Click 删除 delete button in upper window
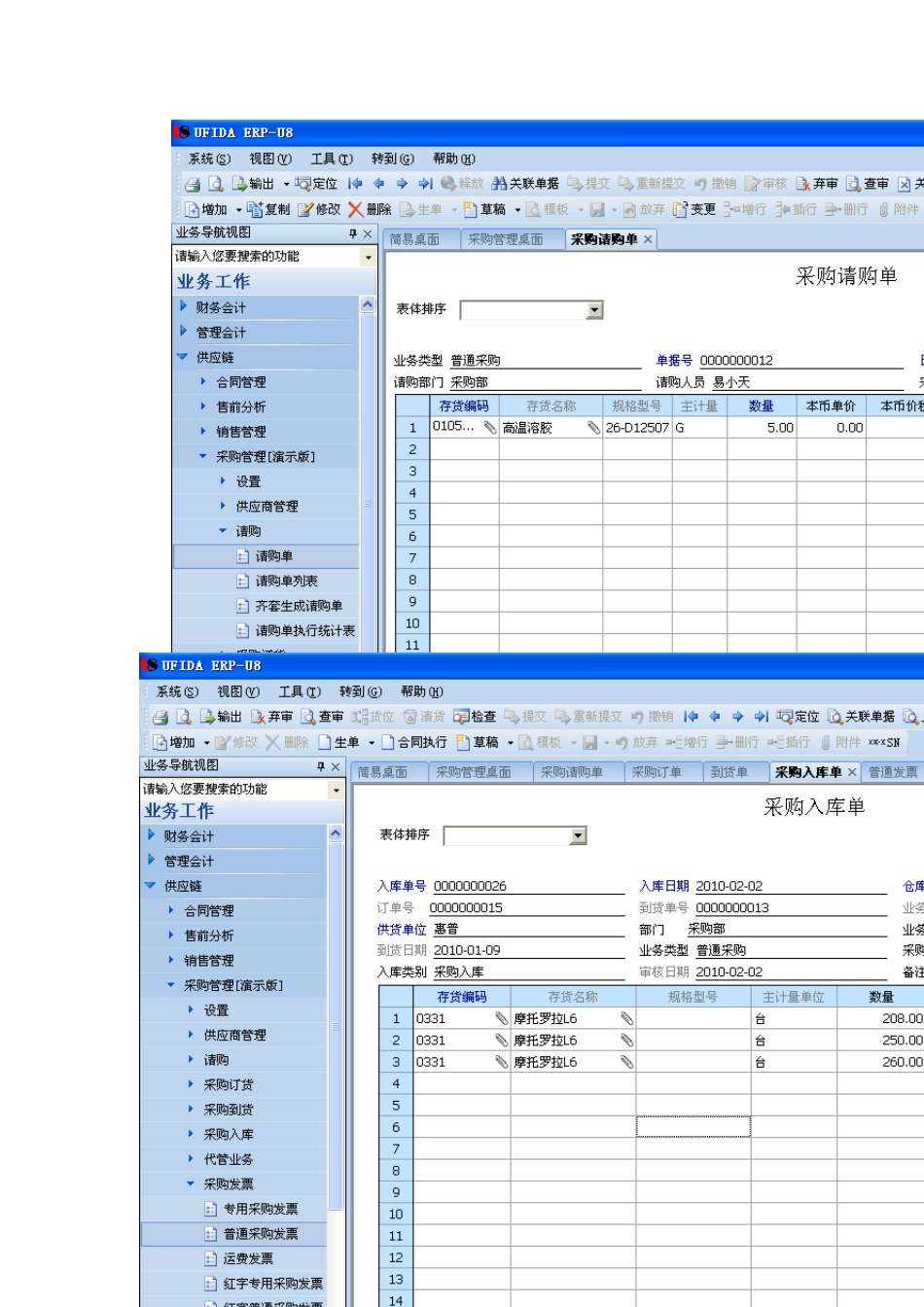 coord(370,210)
